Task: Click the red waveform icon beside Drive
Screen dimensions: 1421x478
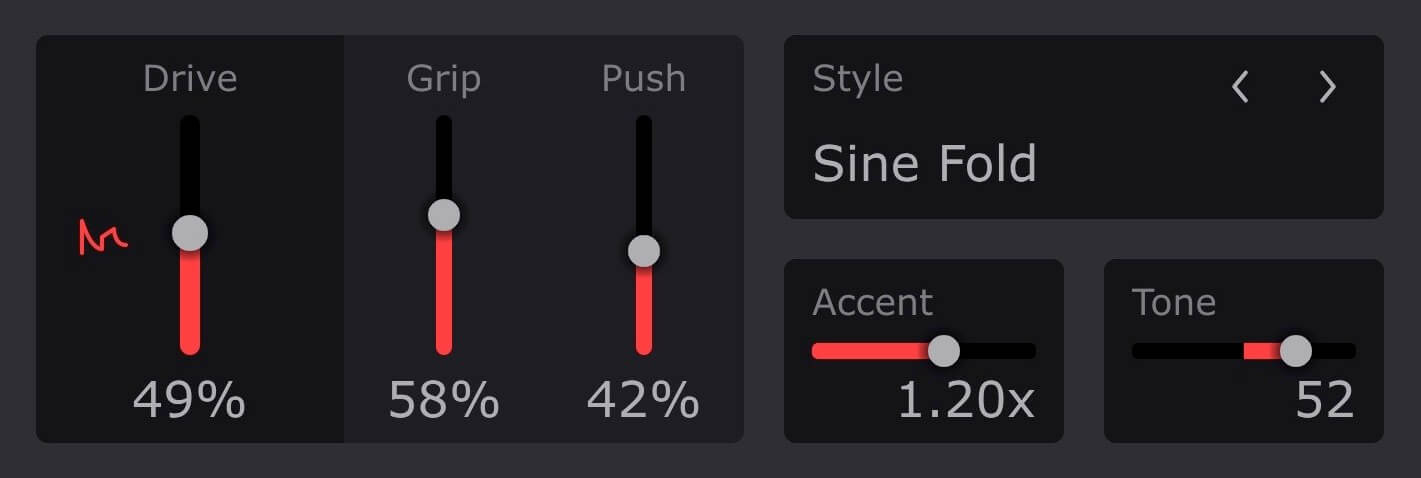Action: 103,237
